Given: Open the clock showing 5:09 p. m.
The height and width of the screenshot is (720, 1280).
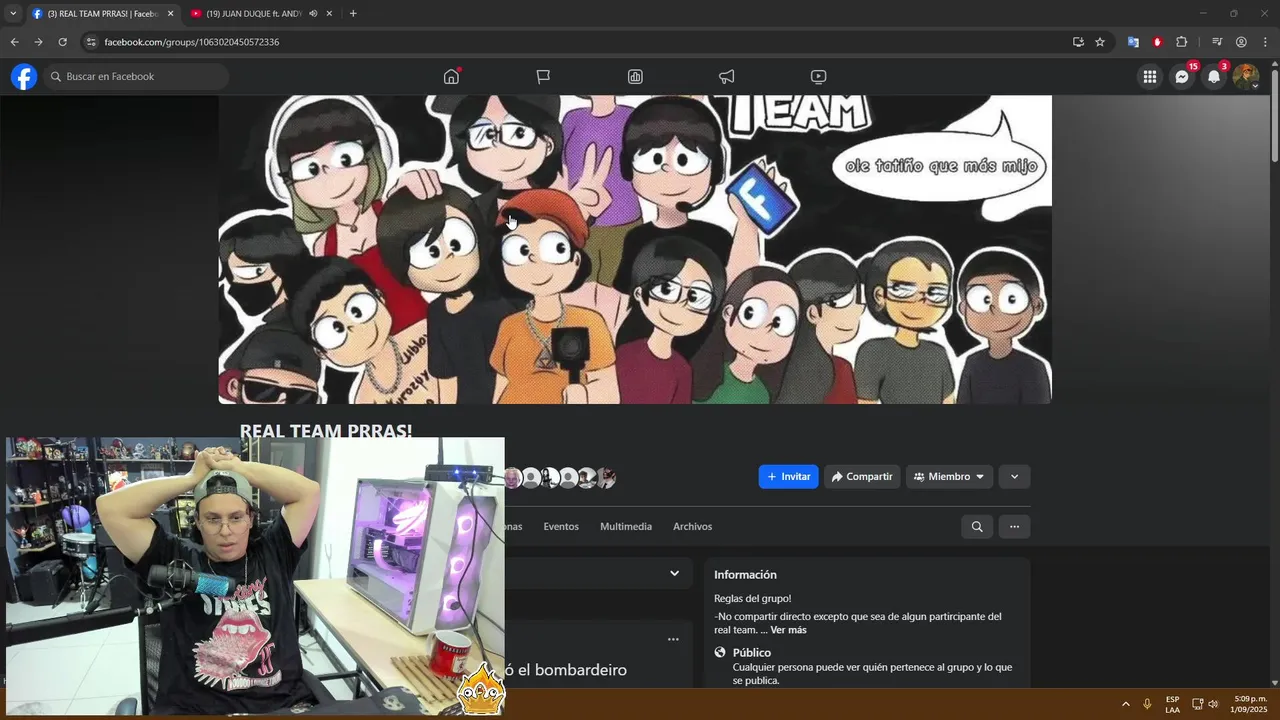Looking at the screenshot, I should (x=1249, y=704).
